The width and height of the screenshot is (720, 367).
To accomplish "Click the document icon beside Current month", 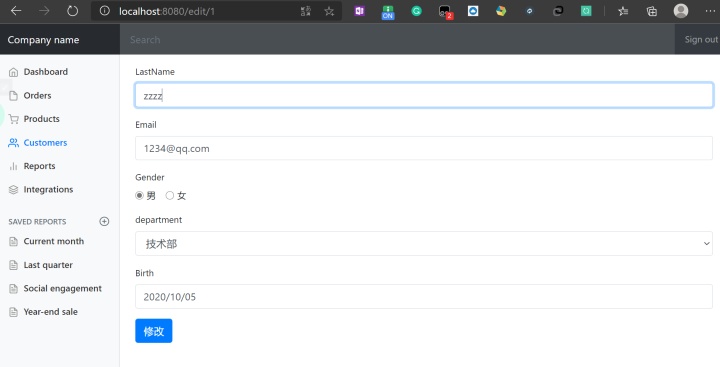I will [14, 242].
